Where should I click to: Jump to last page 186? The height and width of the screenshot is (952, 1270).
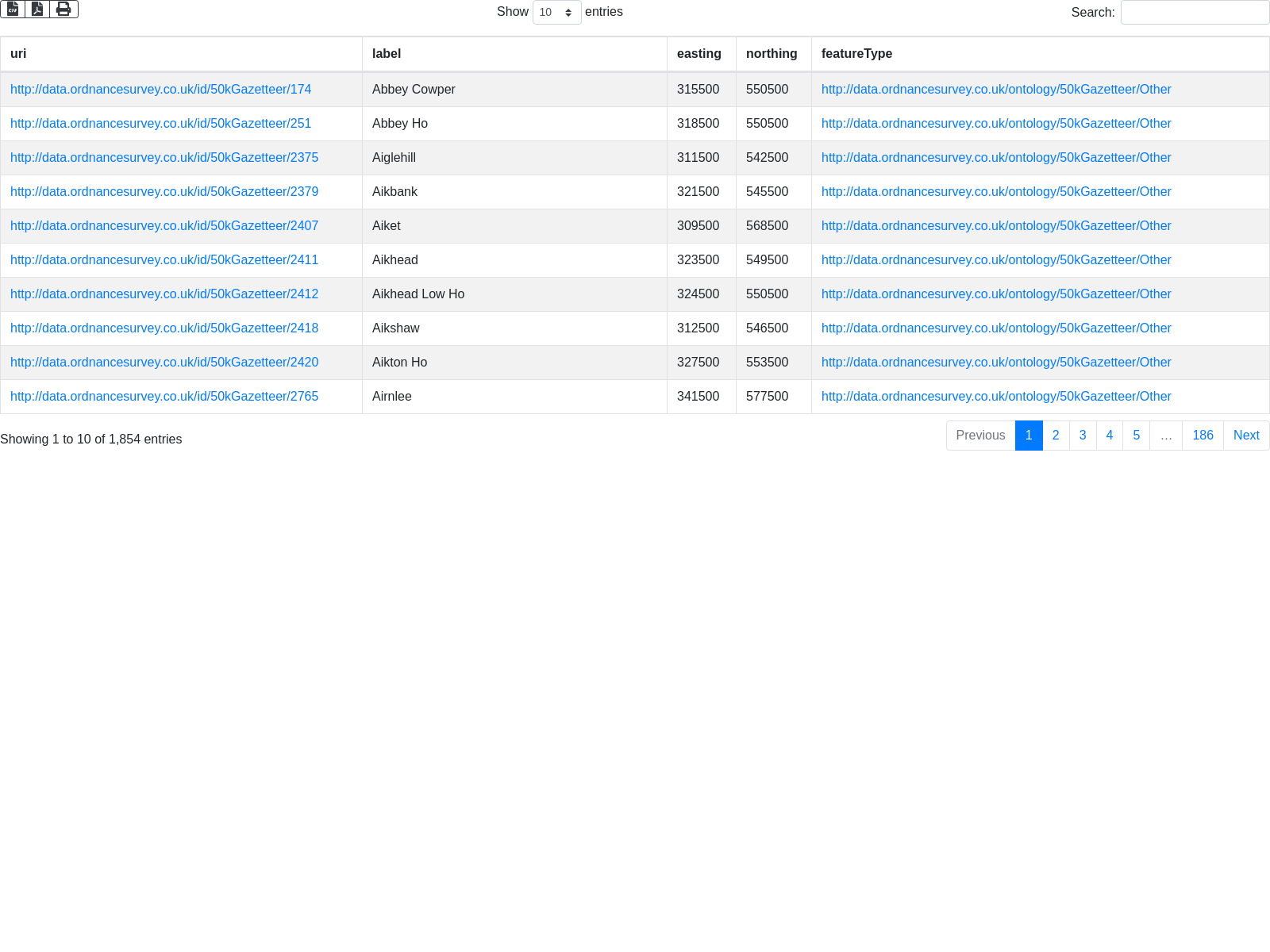pyautogui.click(x=1202, y=436)
